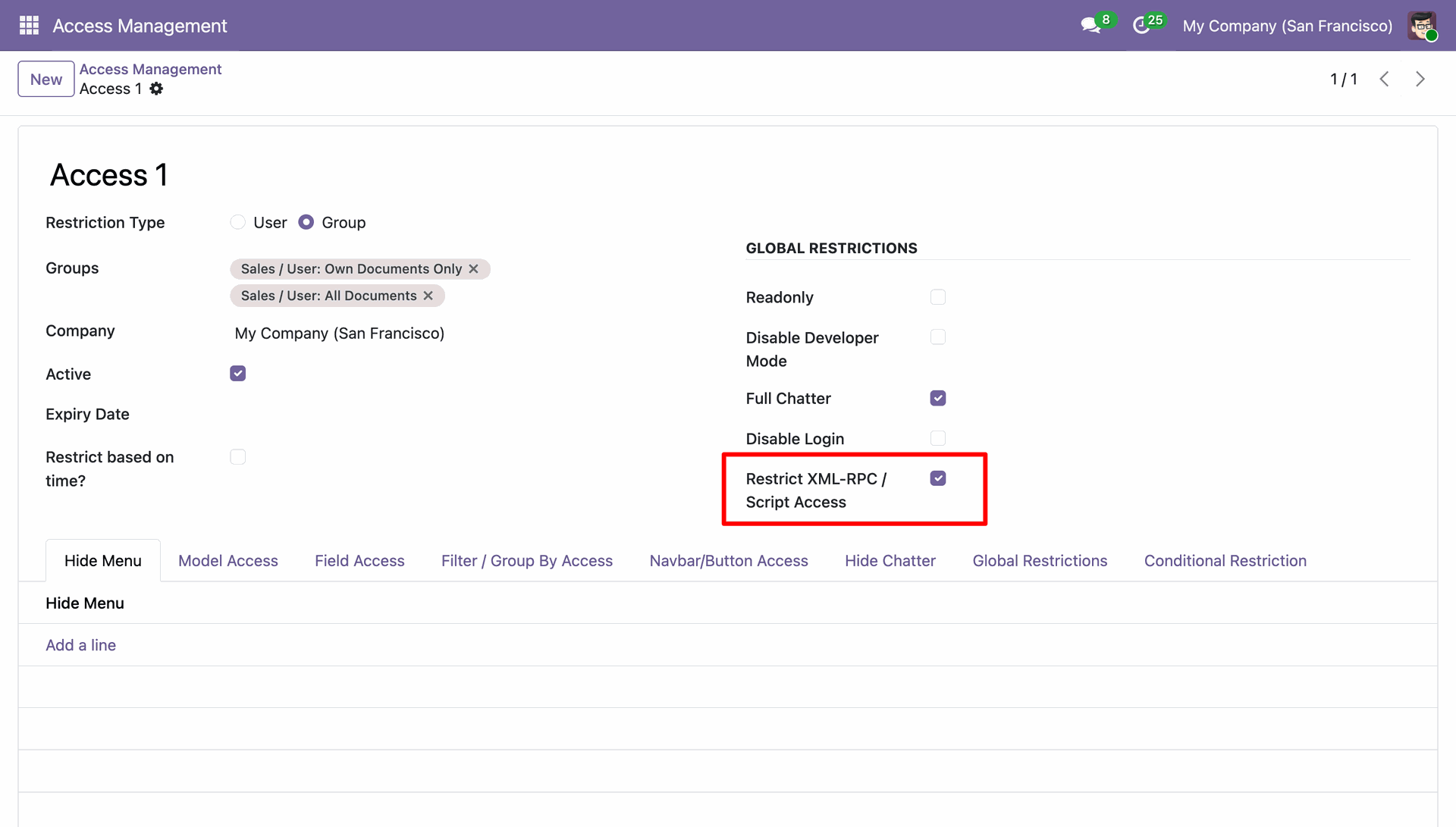The image size is (1456, 827).
Task: Enable Restrict based on time checkbox
Action: [x=238, y=457]
